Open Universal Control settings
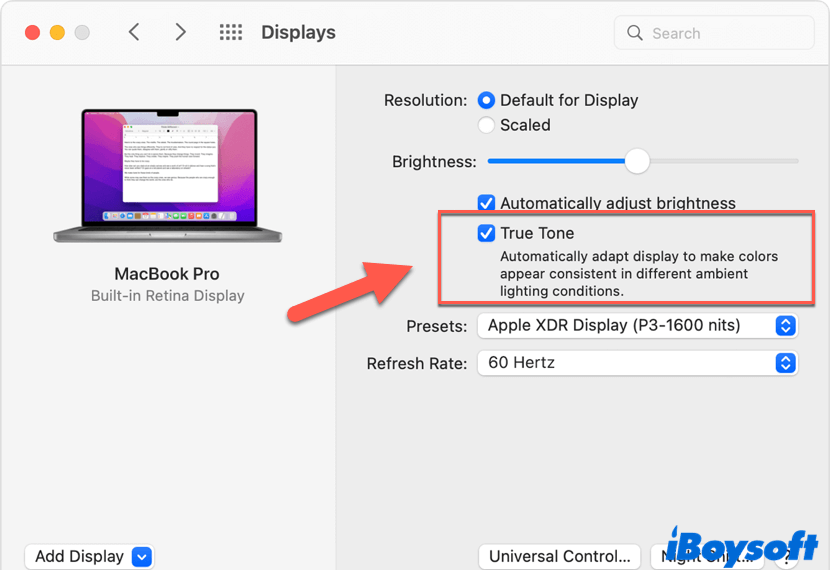The height and width of the screenshot is (570, 830). pos(560,556)
